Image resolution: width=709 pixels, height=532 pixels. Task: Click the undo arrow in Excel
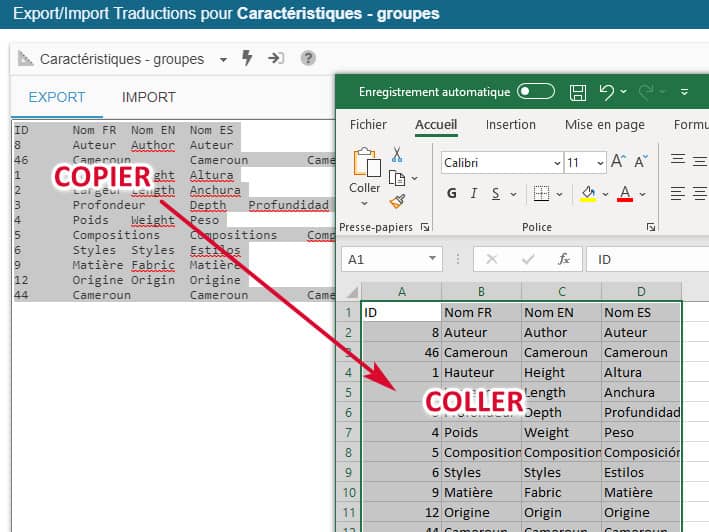tap(606, 92)
